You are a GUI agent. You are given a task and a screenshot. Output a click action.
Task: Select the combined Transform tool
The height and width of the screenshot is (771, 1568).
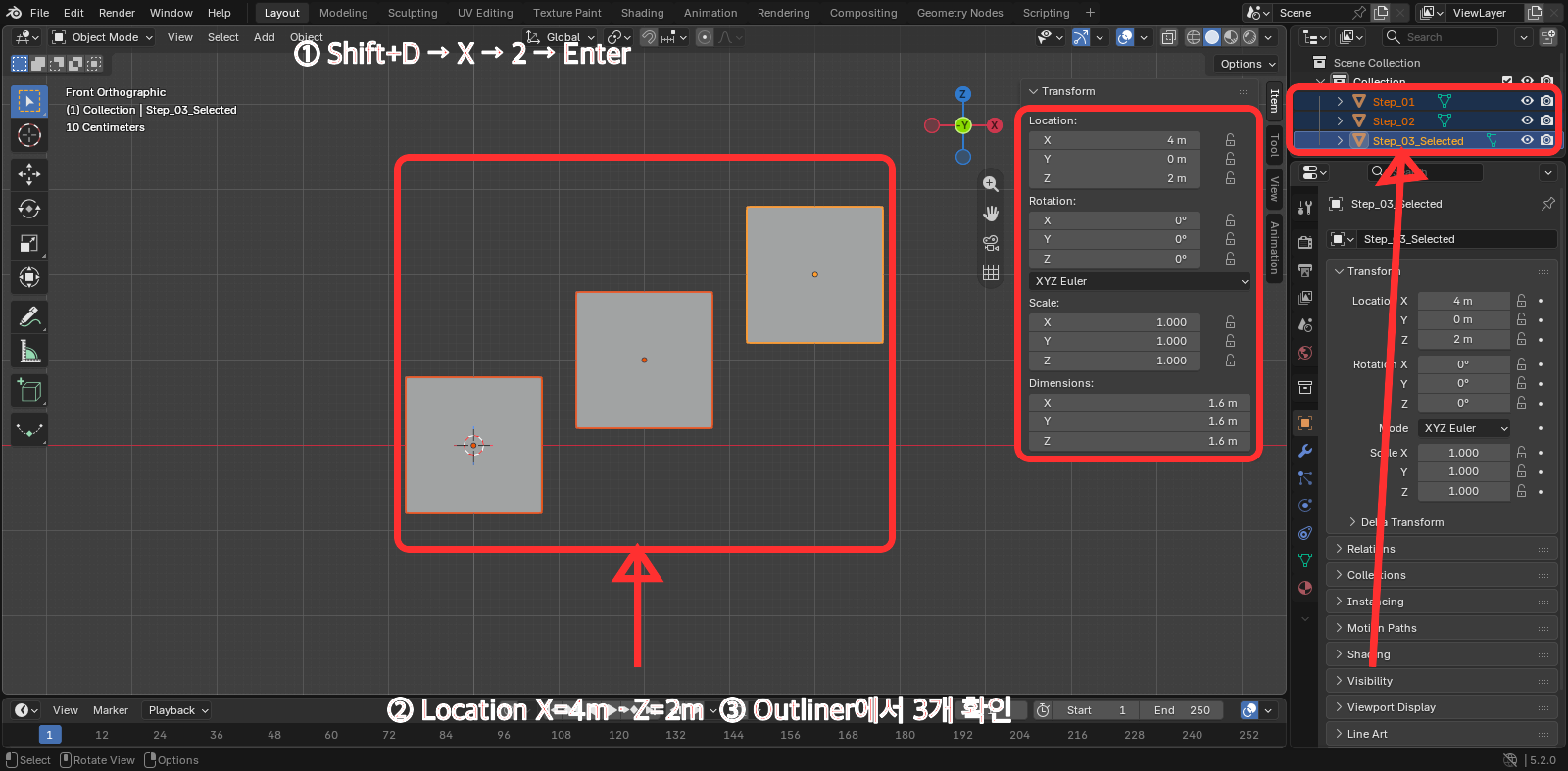(29, 277)
